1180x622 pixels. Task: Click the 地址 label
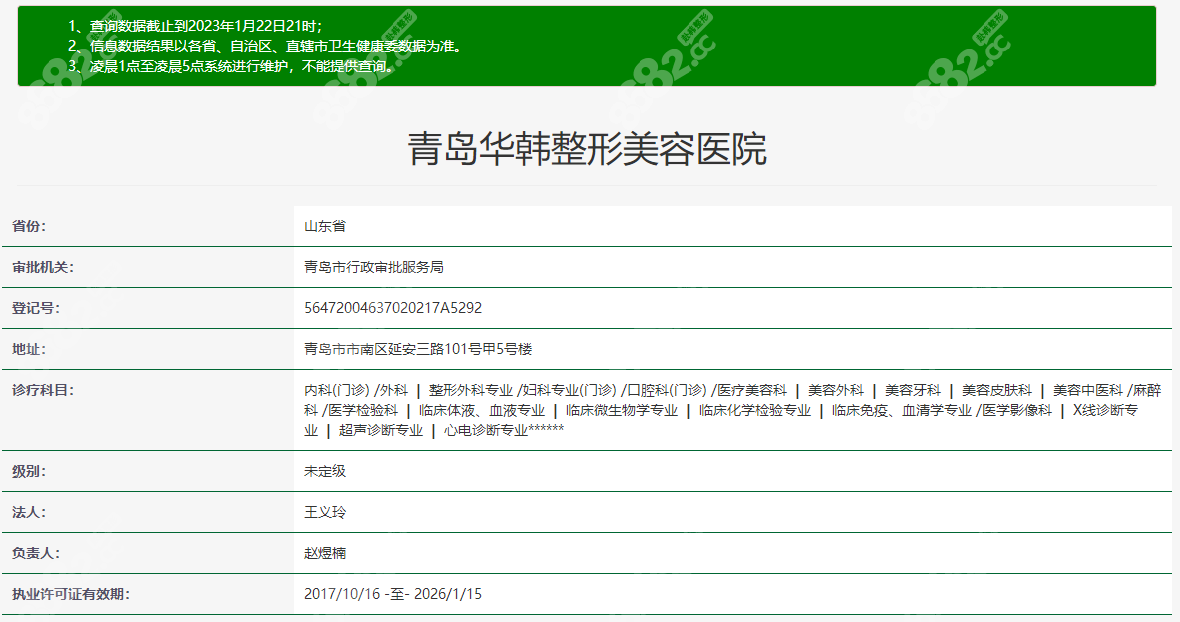click(29, 349)
